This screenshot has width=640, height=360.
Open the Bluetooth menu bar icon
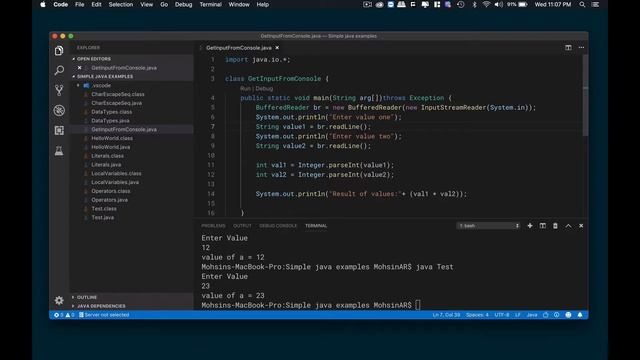click(x=474, y=4)
